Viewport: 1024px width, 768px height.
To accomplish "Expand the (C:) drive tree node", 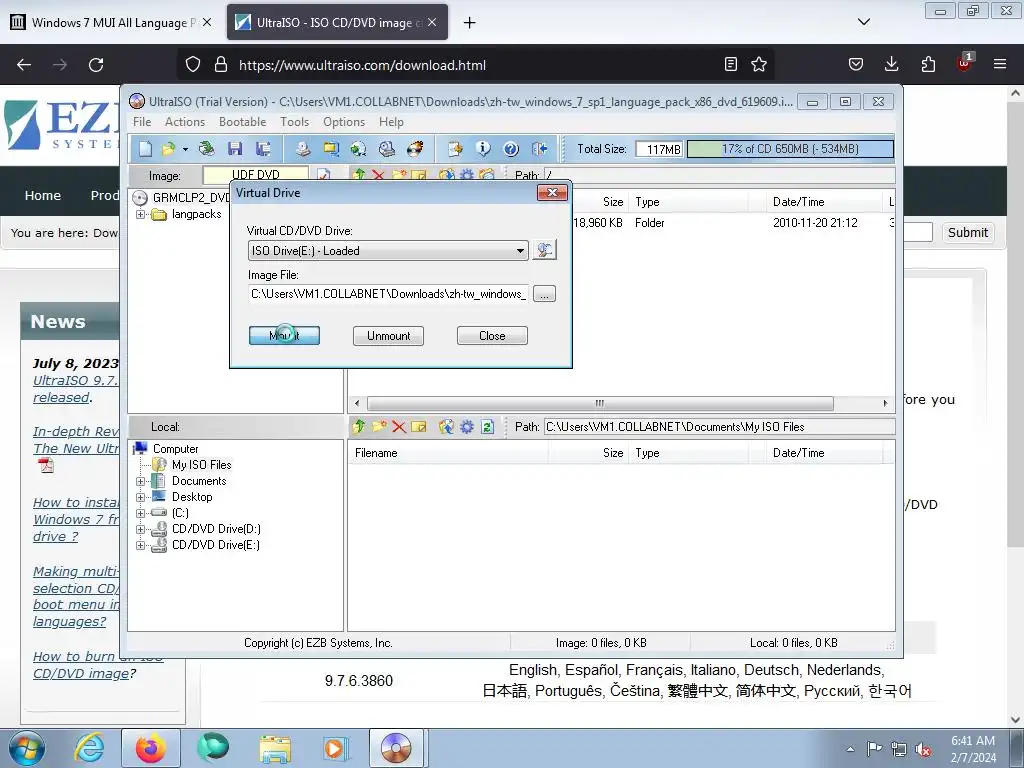I will pos(140,513).
